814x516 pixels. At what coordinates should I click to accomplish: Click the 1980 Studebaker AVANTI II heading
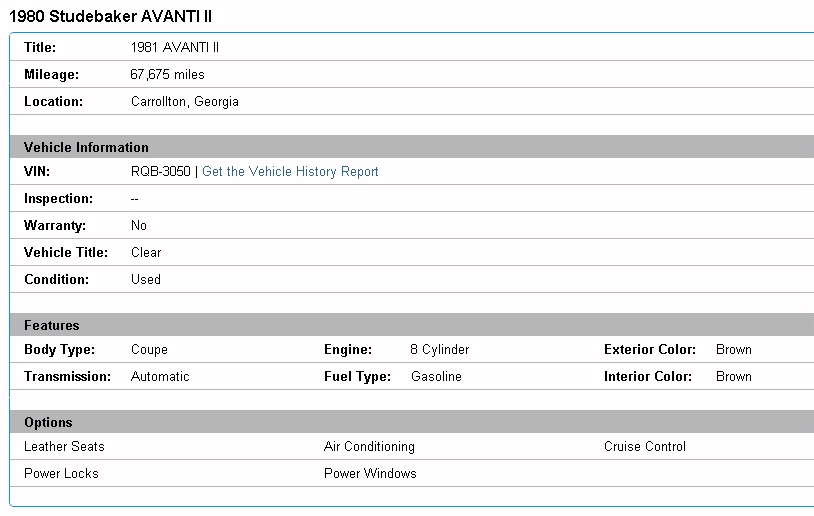point(110,17)
